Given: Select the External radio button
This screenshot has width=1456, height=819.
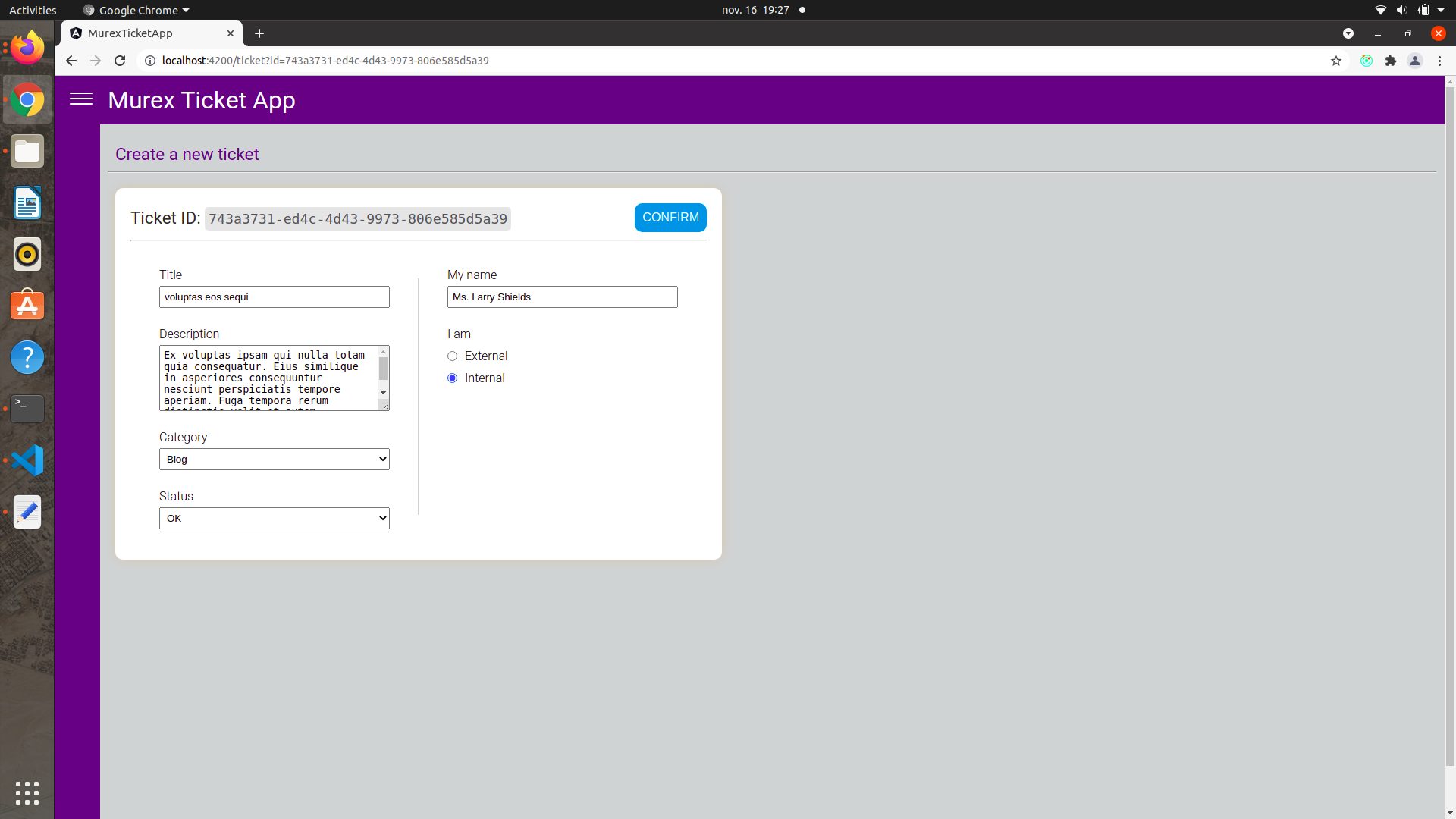Looking at the screenshot, I should 452,356.
